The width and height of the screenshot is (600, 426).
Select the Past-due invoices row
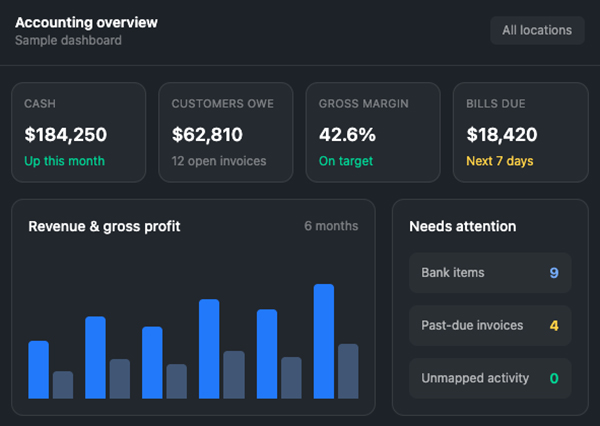coord(490,326)
